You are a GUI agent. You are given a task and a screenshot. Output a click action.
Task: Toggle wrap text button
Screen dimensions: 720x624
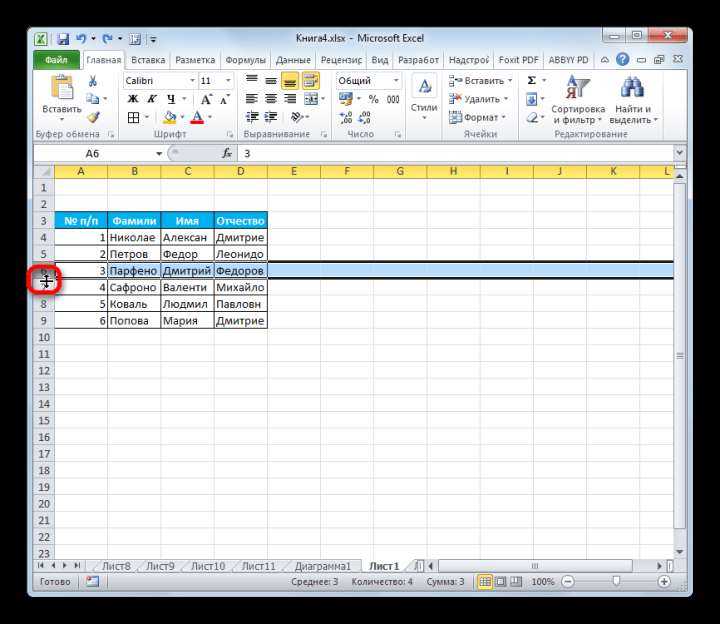pos(311,81)
